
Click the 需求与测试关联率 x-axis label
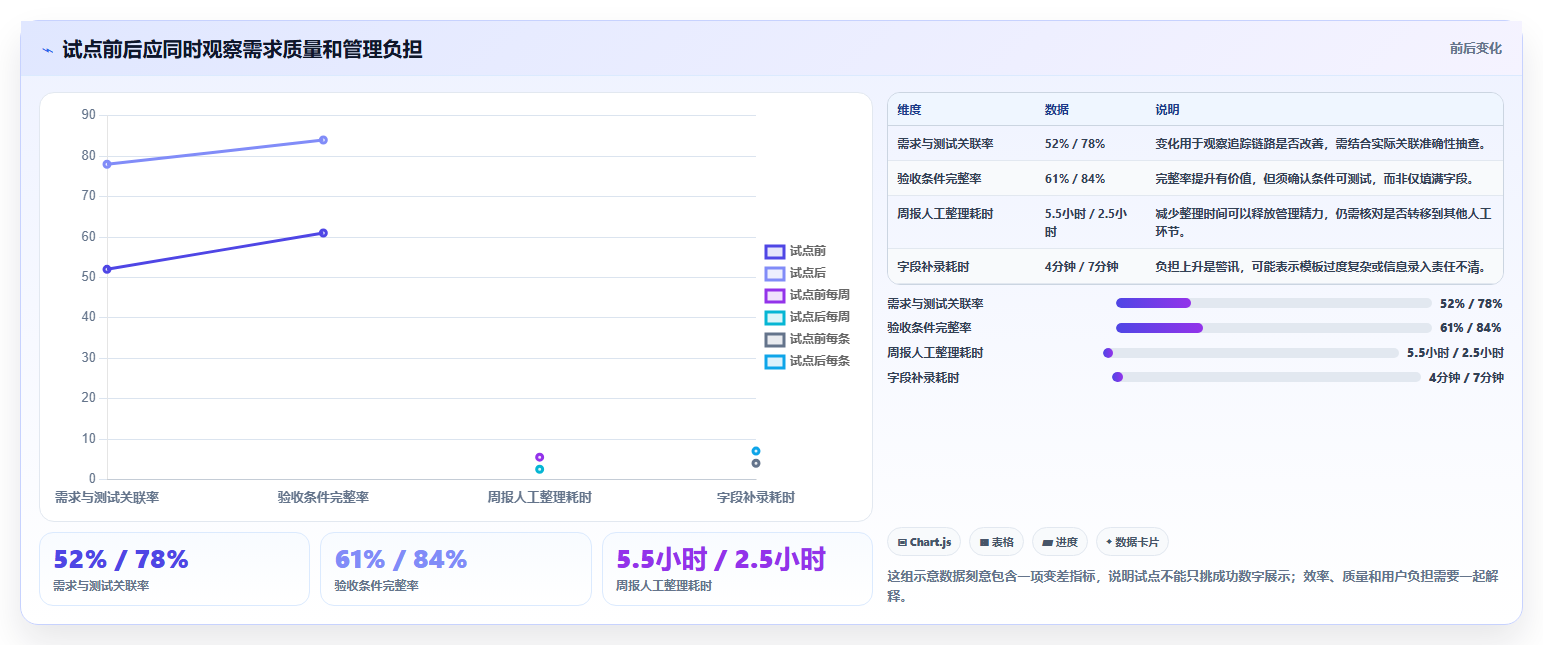coord(107,497)
